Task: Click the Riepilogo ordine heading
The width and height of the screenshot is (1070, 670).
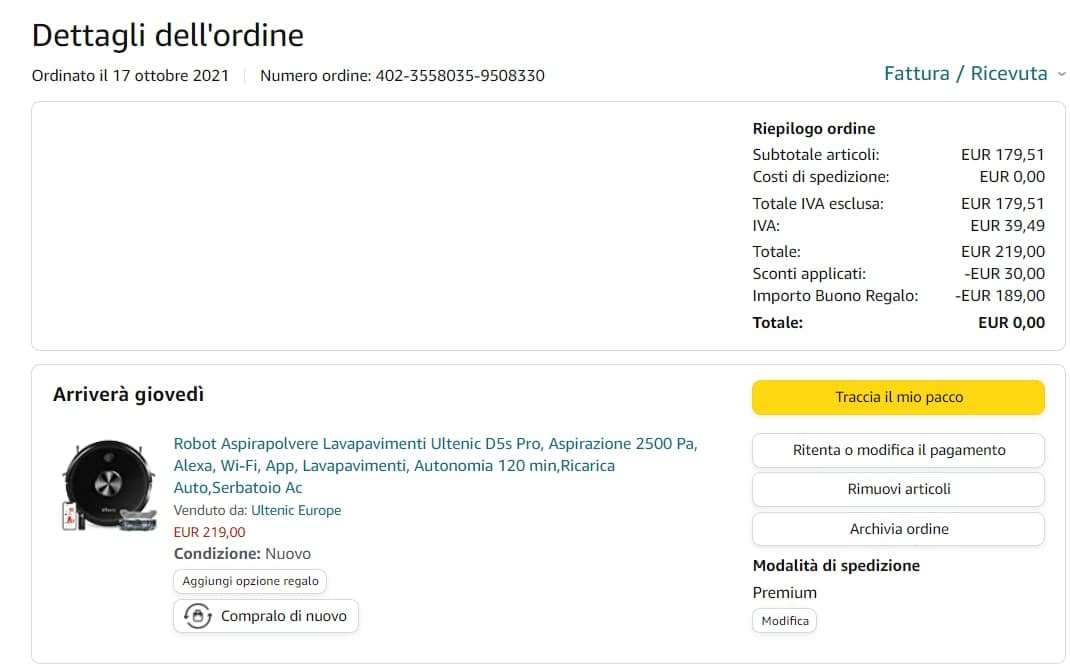Action: 813,129
